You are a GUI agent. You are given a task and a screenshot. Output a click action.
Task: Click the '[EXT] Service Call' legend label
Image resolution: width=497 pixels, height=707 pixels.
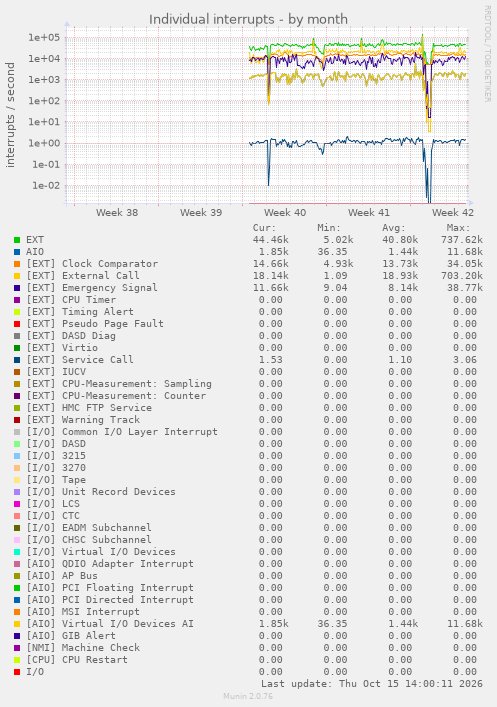[80, 360]
